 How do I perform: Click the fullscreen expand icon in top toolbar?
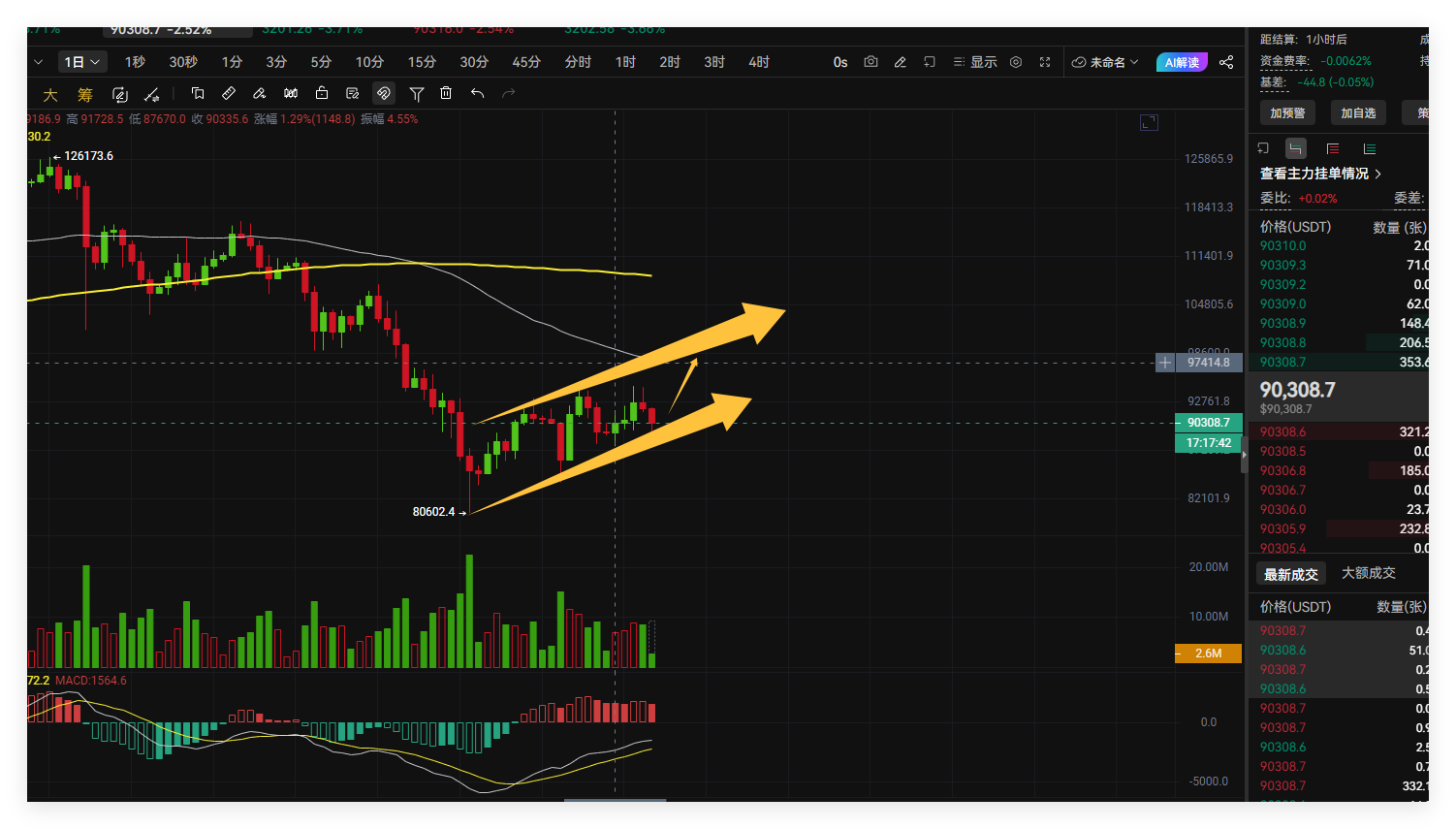[1045, 62]
